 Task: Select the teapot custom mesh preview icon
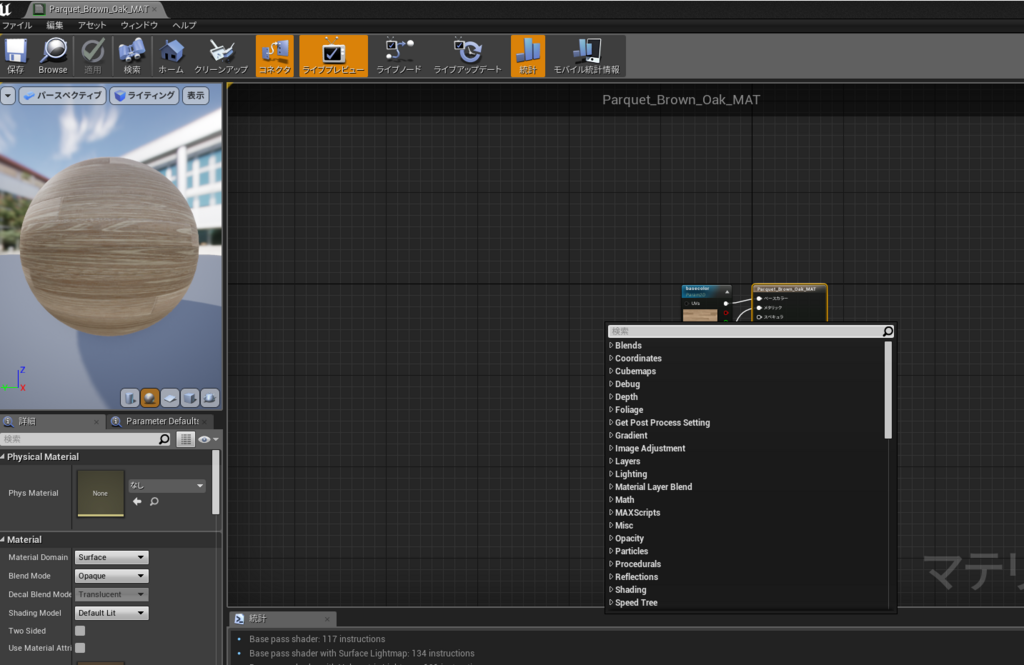[210, 398]
